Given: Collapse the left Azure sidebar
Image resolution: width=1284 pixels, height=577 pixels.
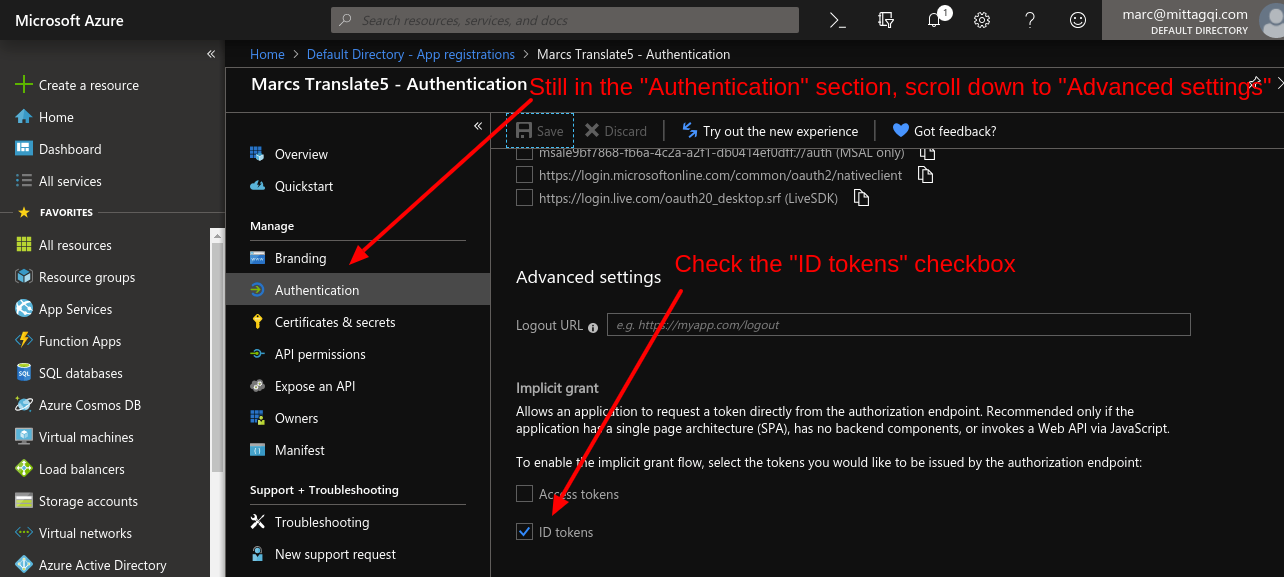Looking at the screenshot, I should (x=211, y=54).
